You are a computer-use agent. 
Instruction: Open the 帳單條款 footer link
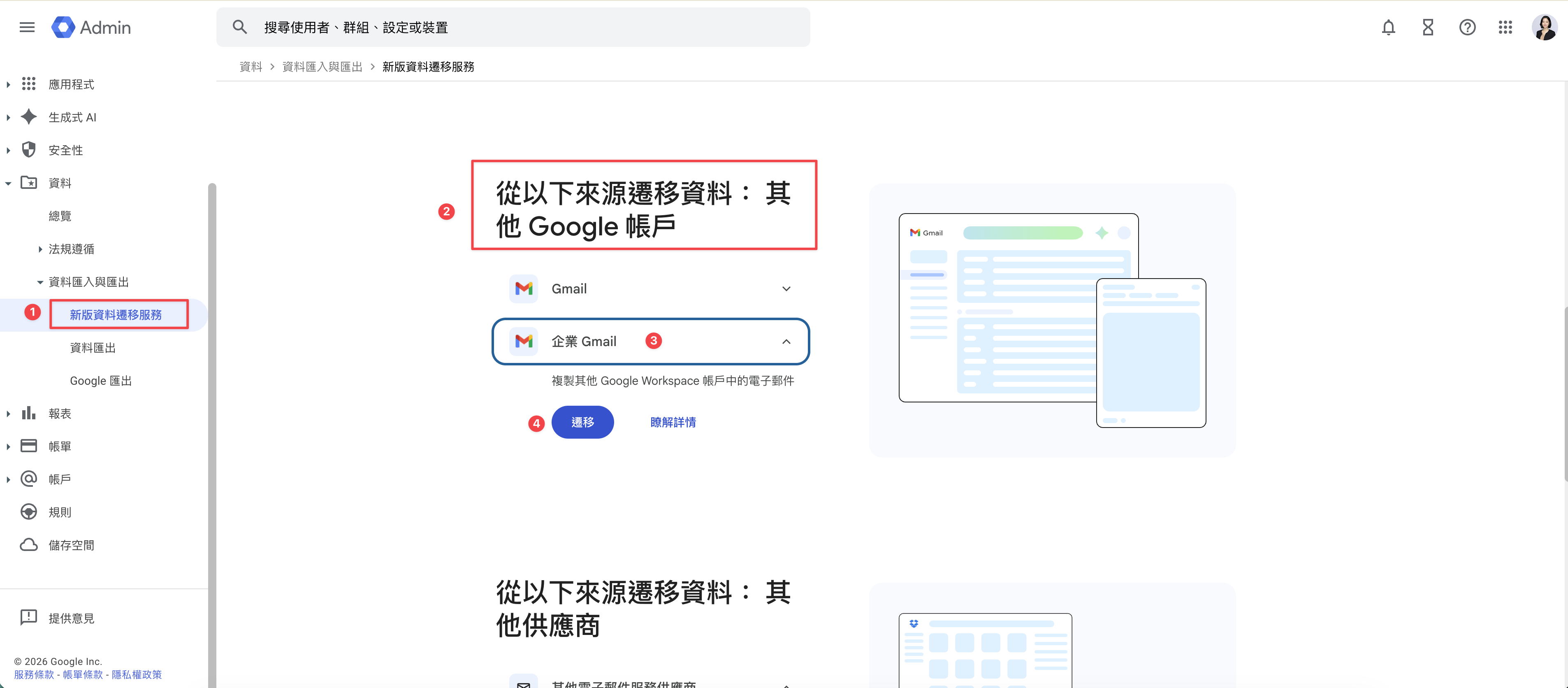coord(83,674)
